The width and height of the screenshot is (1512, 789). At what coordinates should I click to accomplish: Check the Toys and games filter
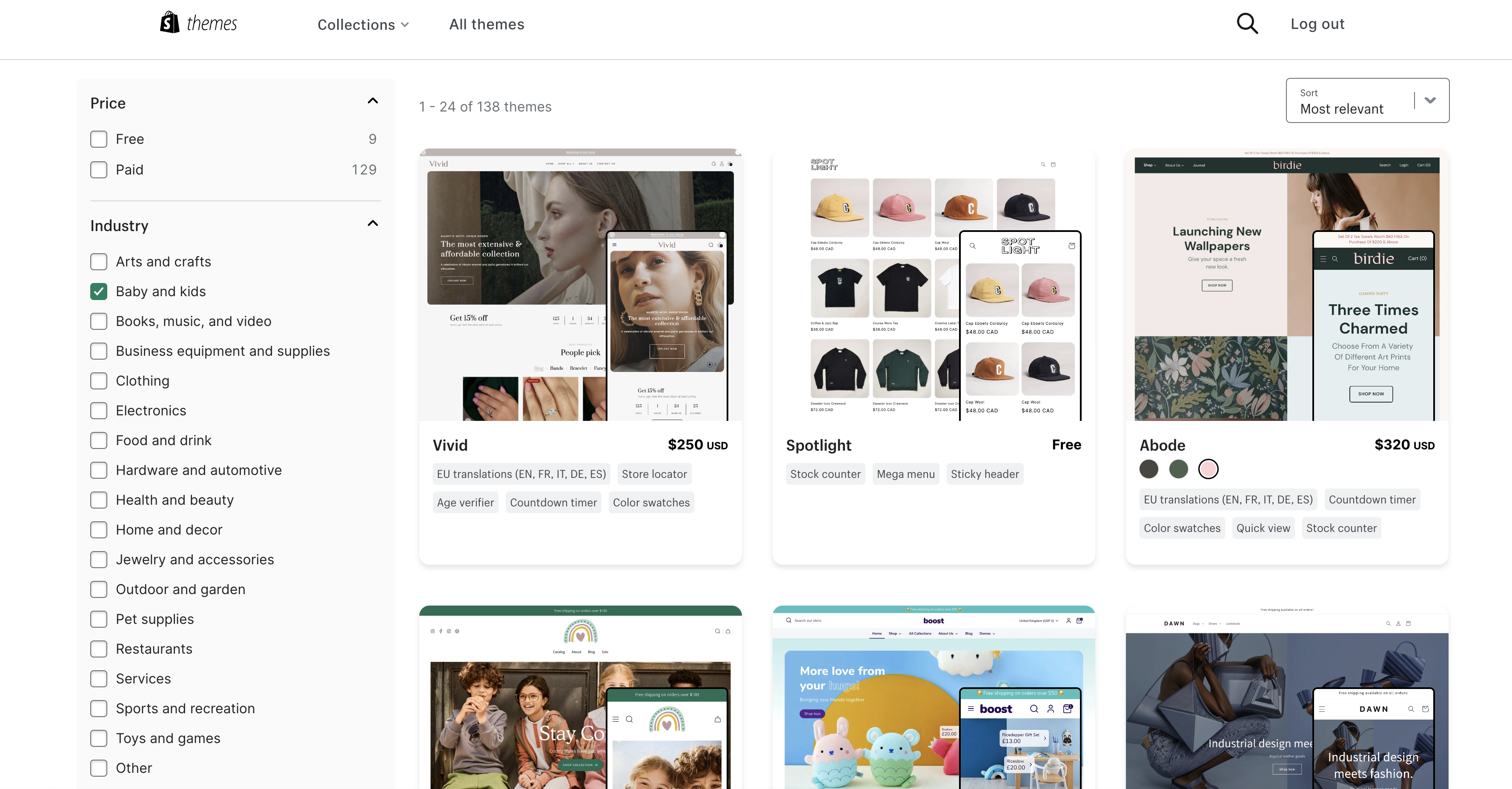pyautogui.click(x=99, y=738)
